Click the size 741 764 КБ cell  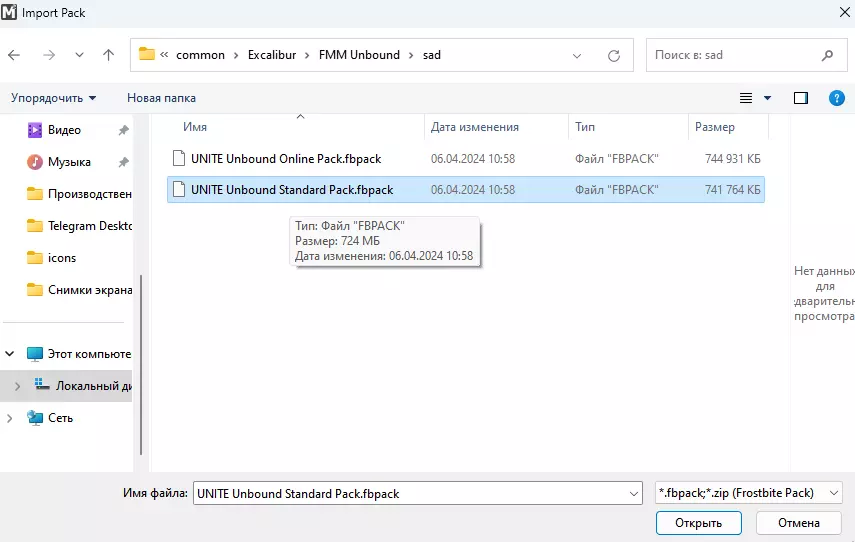(732, 190)
